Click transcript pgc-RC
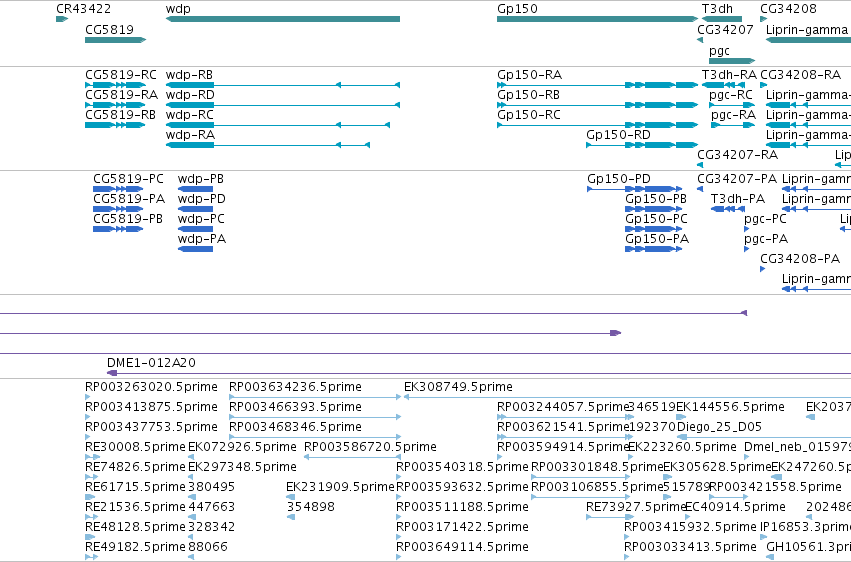The image size is (851, 562). (732, 105)
